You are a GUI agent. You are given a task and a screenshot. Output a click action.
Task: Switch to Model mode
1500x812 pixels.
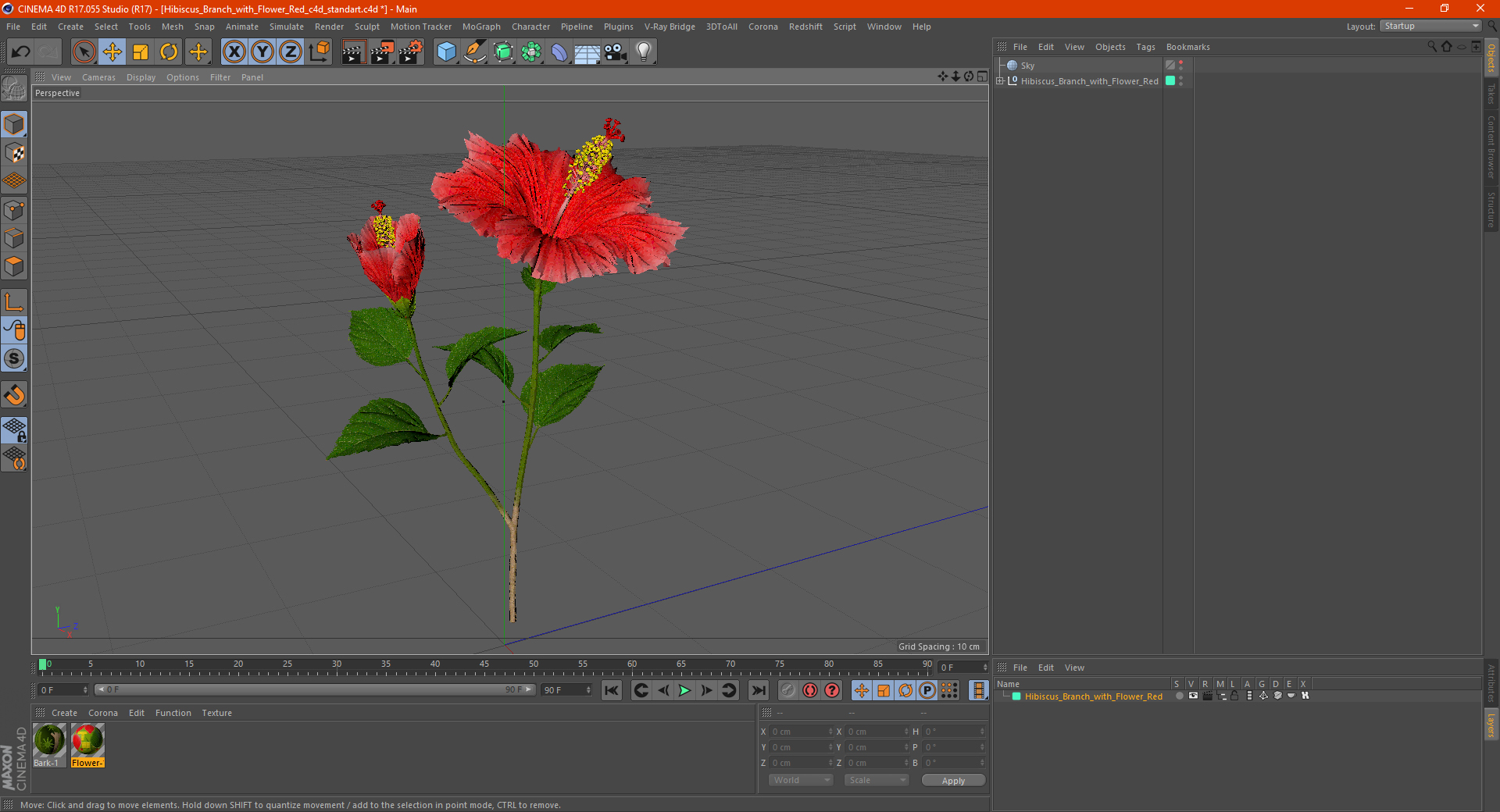tap(14, 124)
